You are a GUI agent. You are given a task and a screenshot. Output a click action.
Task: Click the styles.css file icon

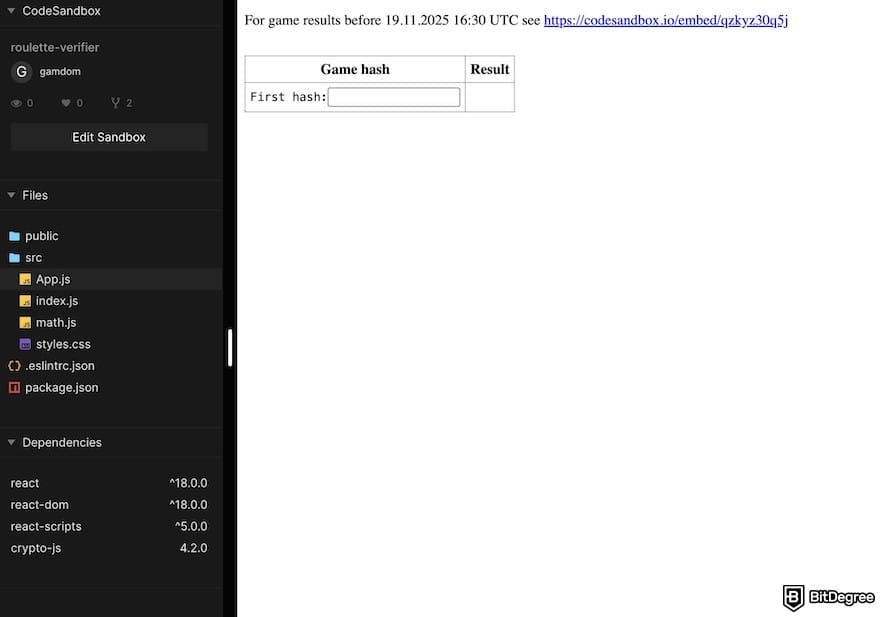click(26, 344)
